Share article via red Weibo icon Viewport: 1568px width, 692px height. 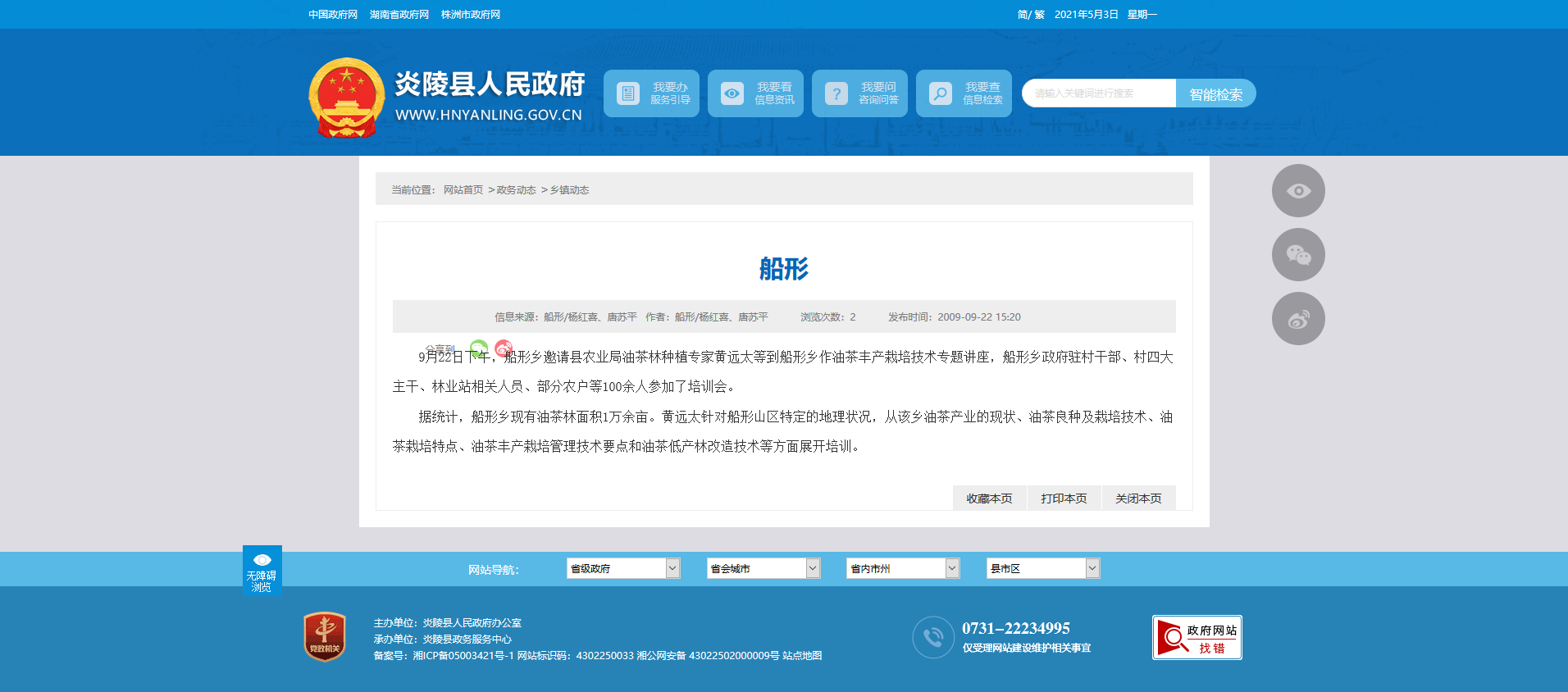pyautogui.click(x=504, y=348)
